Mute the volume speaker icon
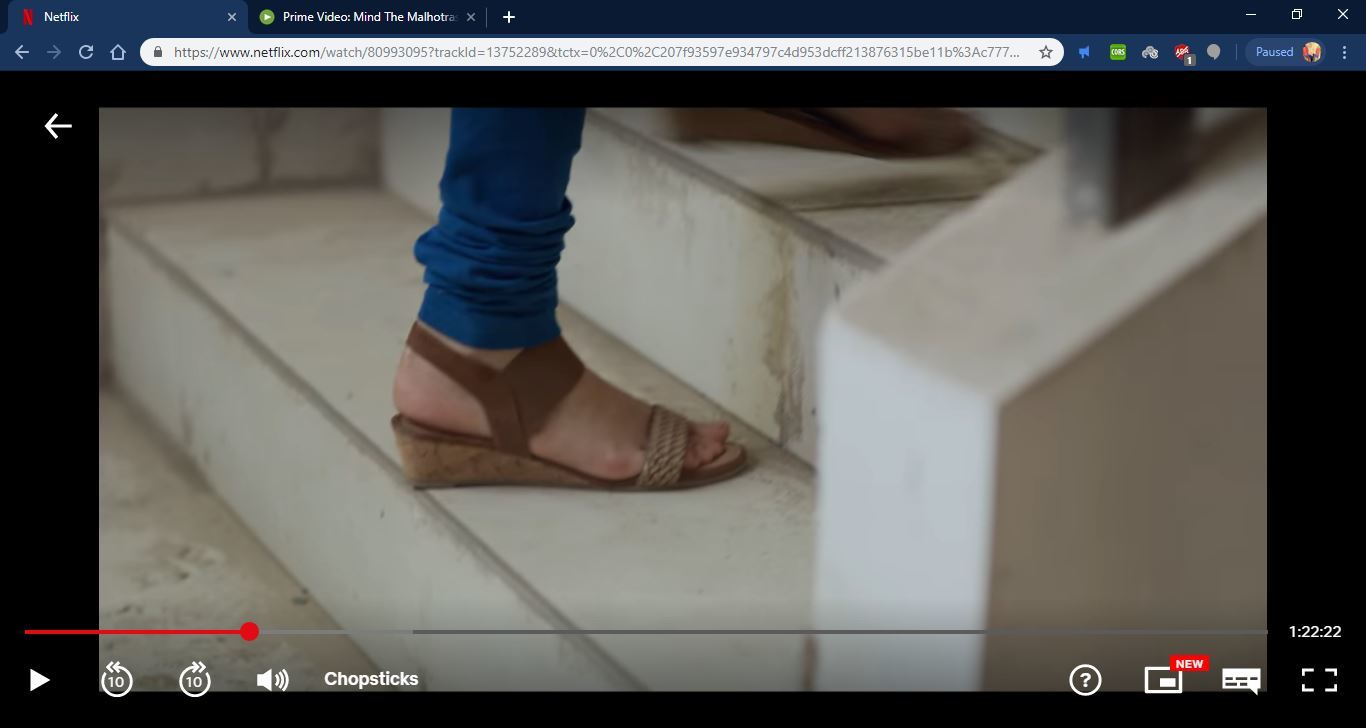Viewport: 1366px width, 728px height. [x=272, y=680]
